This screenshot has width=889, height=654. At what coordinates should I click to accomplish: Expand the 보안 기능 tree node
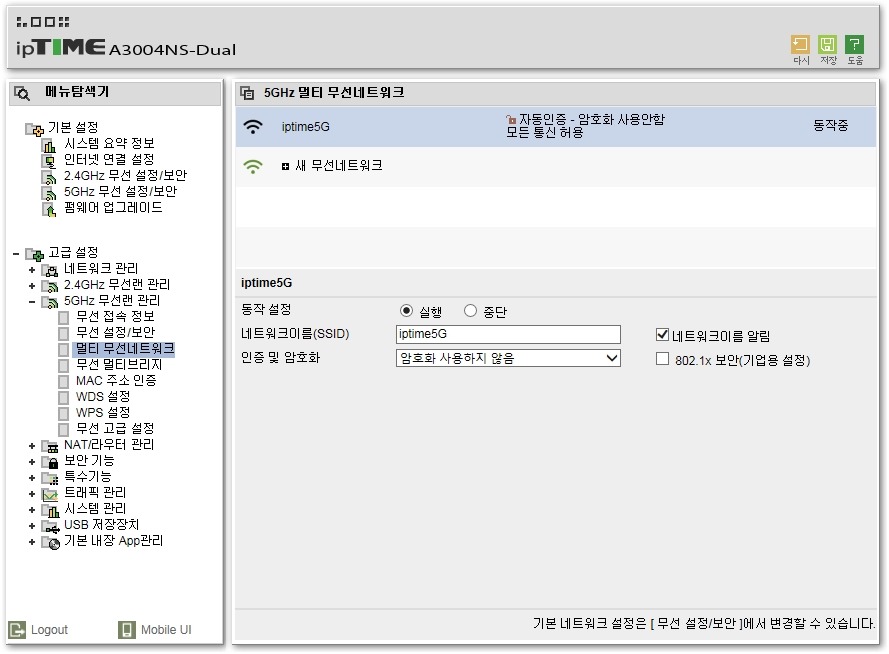[x=32, y=462]
